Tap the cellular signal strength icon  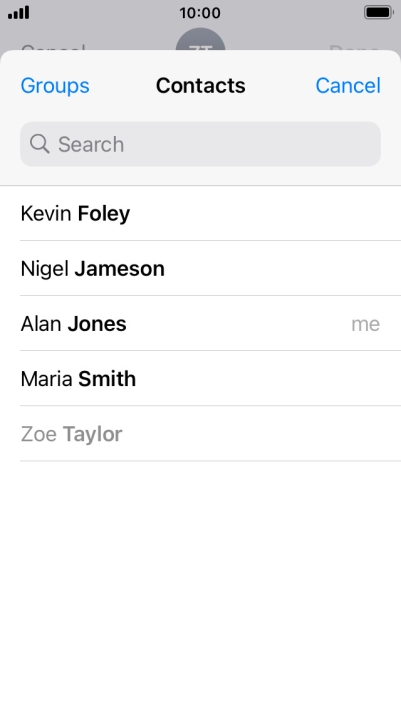19,13
